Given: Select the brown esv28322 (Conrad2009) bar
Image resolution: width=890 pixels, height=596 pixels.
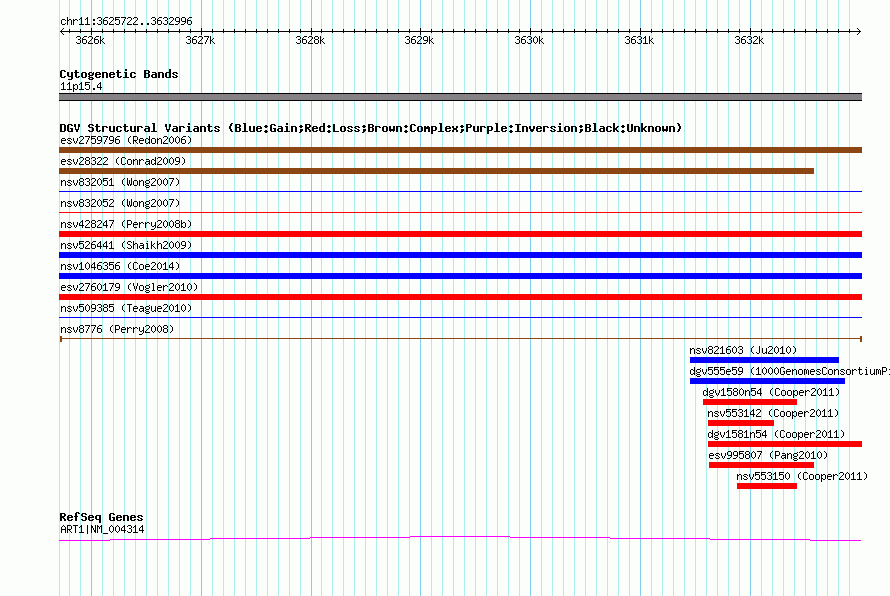Looking at the screenshot, I should [436, 171].
